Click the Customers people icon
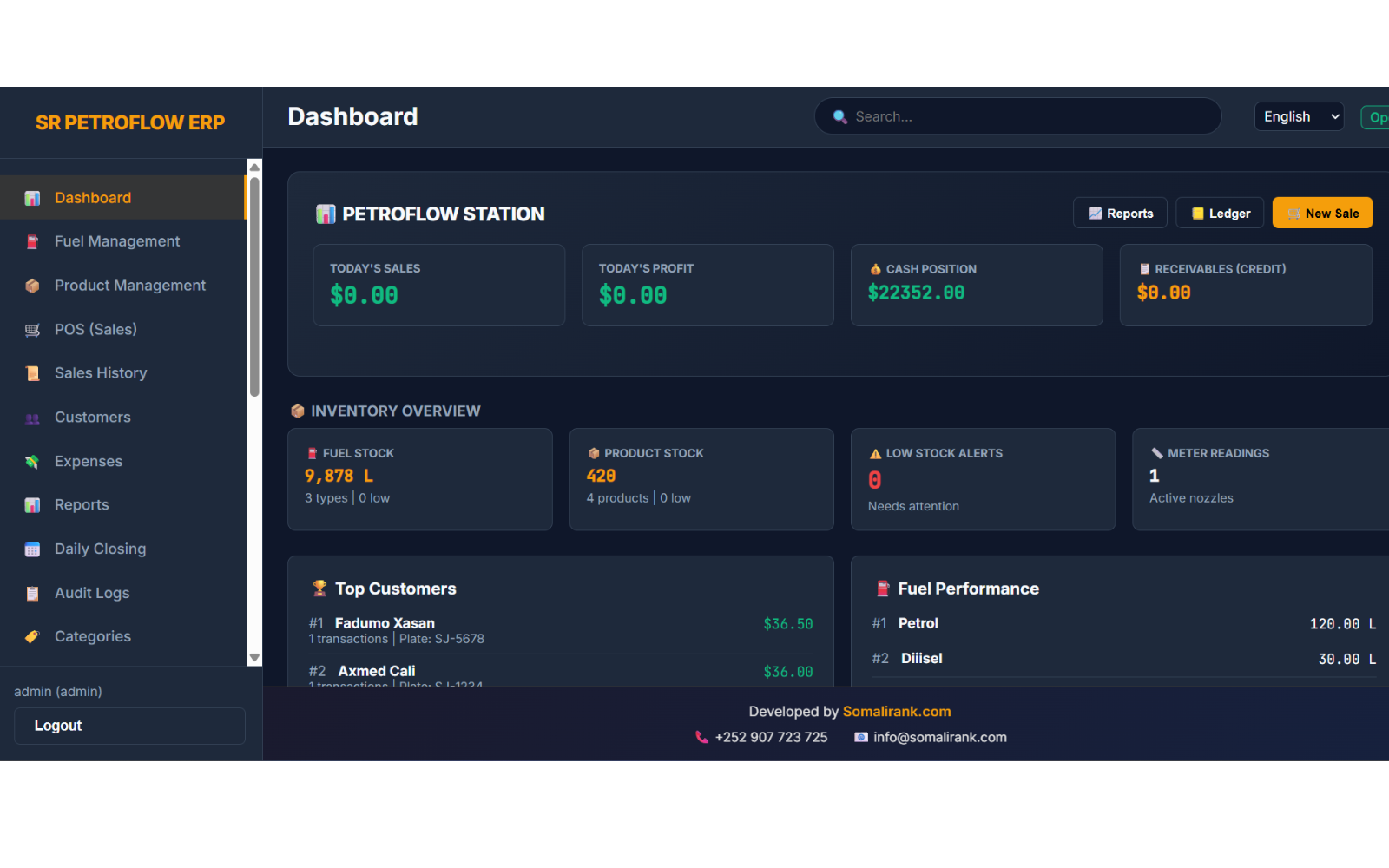 pyautogui.click(x=32, y=418)
